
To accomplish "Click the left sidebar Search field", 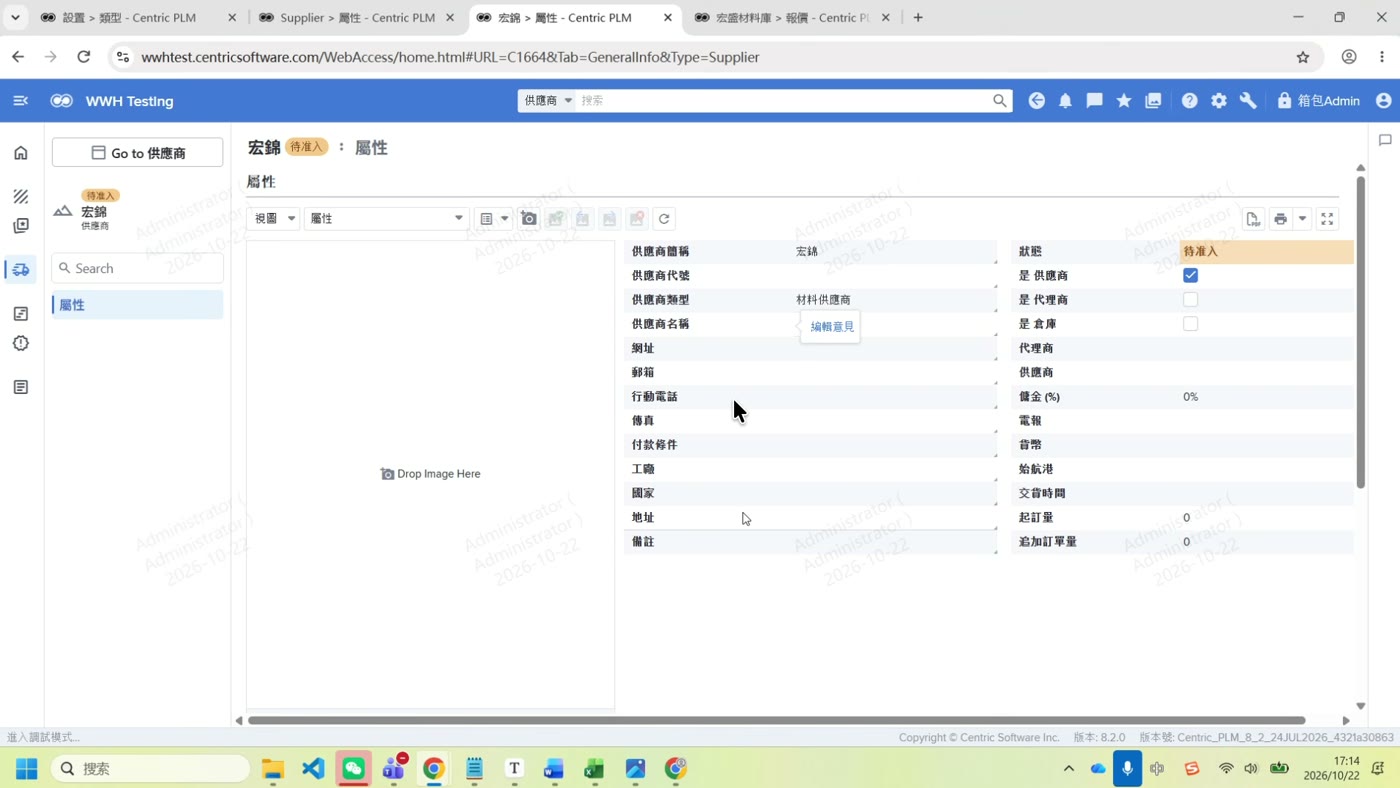I will 137,268.
